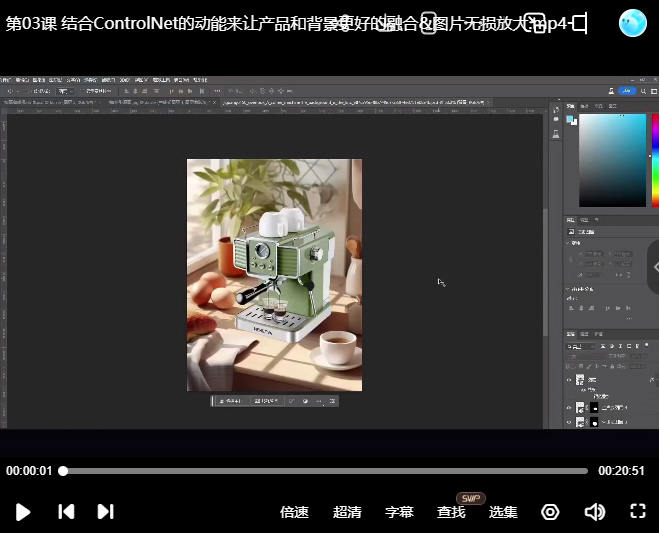Viewport: 659px width, 533px height.
Task: Open the 倍速 playback speed menu
Action: pyautogui.click(x=294, y=512)
